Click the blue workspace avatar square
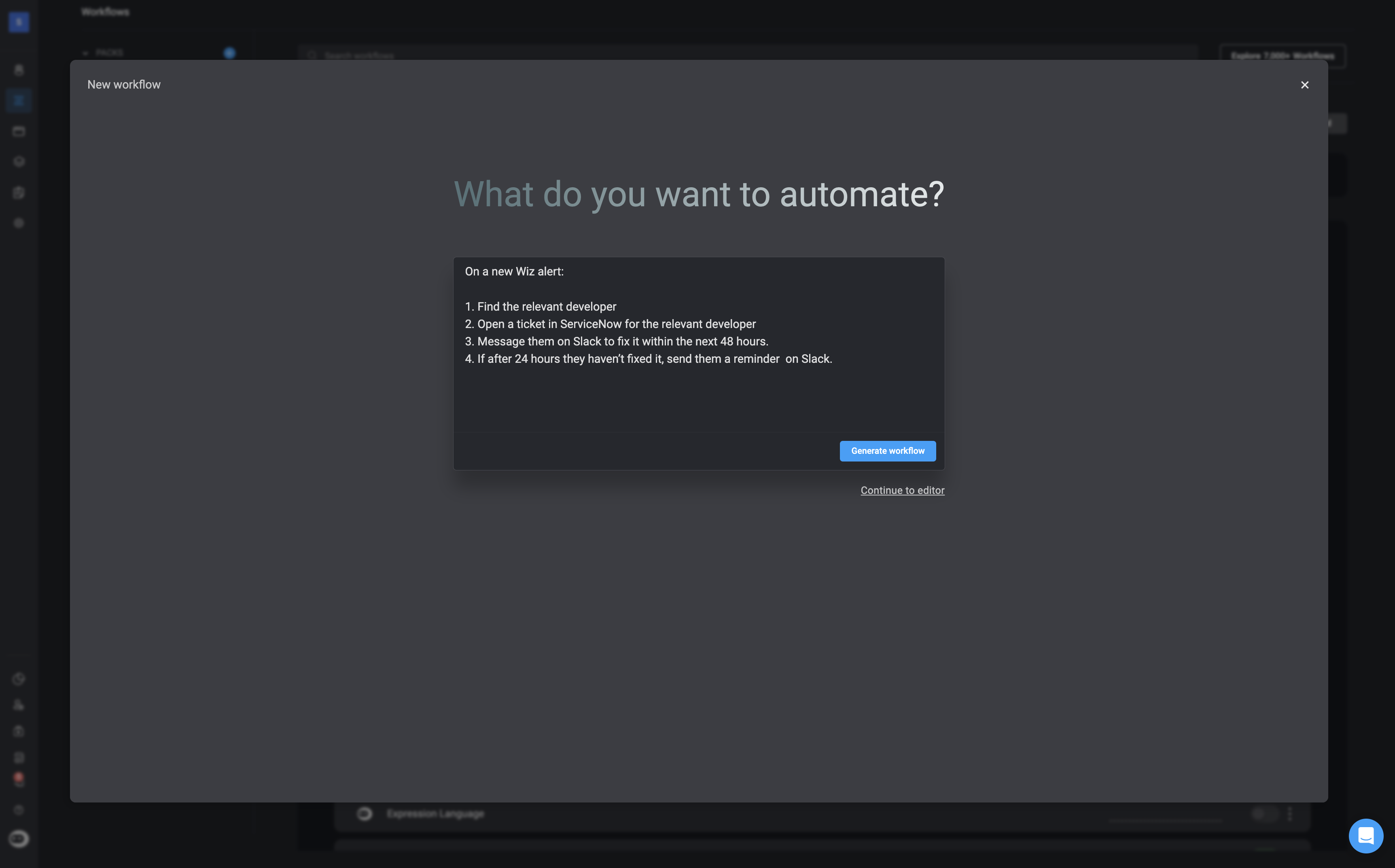 (x=19, y=22)
